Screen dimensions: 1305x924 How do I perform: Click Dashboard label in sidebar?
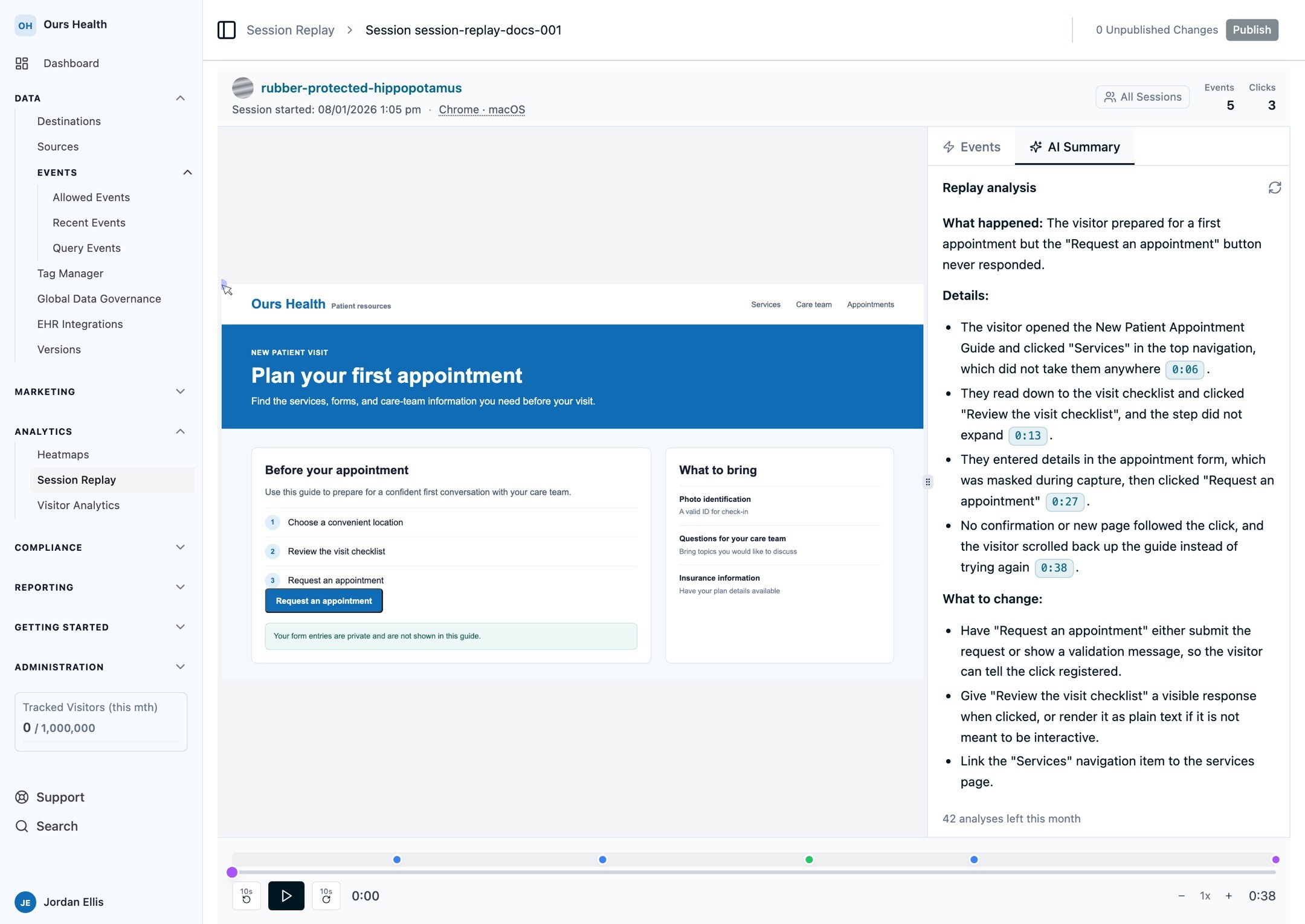[71, 63]
